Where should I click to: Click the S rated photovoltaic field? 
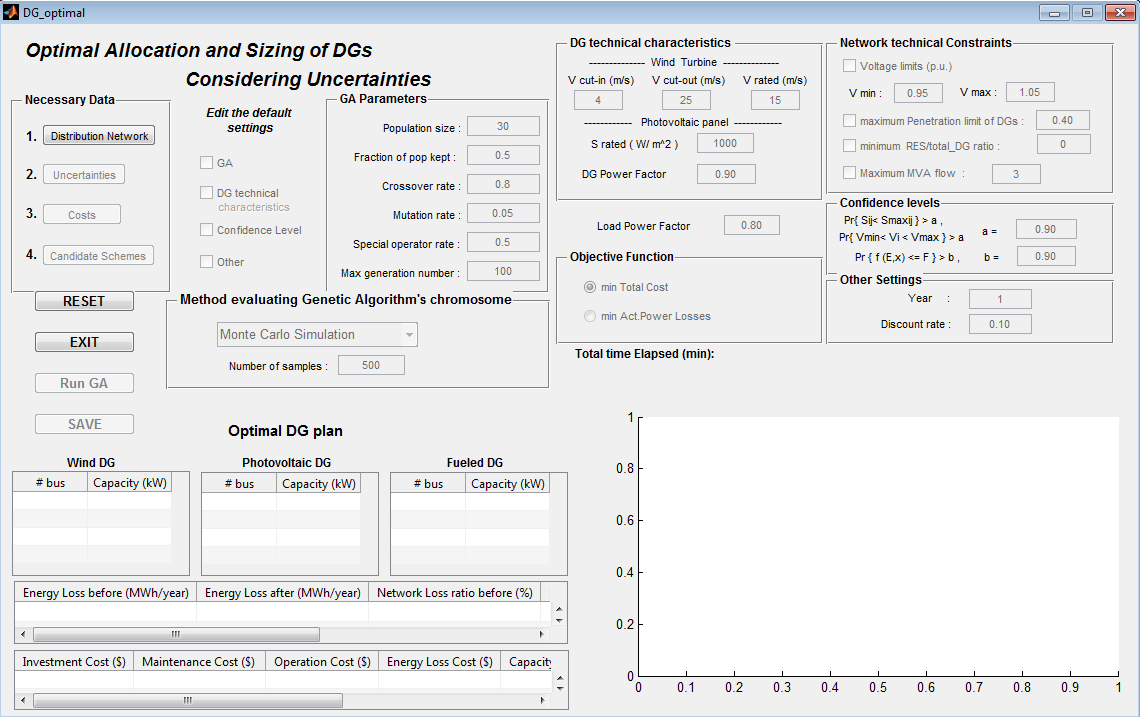point(725,143)
